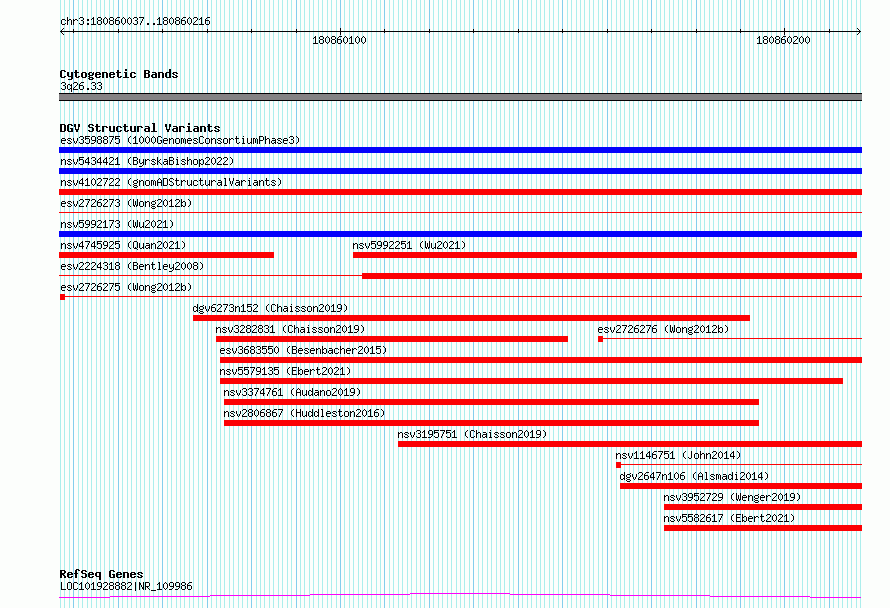Click the nsv2806867 (Huddleston2016) label

(x=304, y=413)
